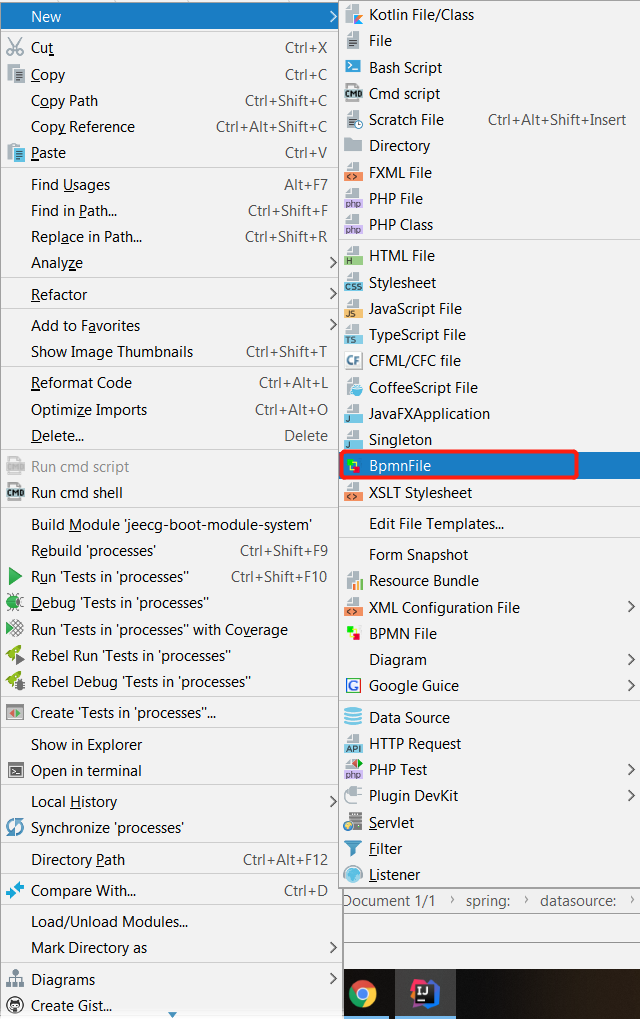Expand the Diagram submenu arrow

coord(631,659)
